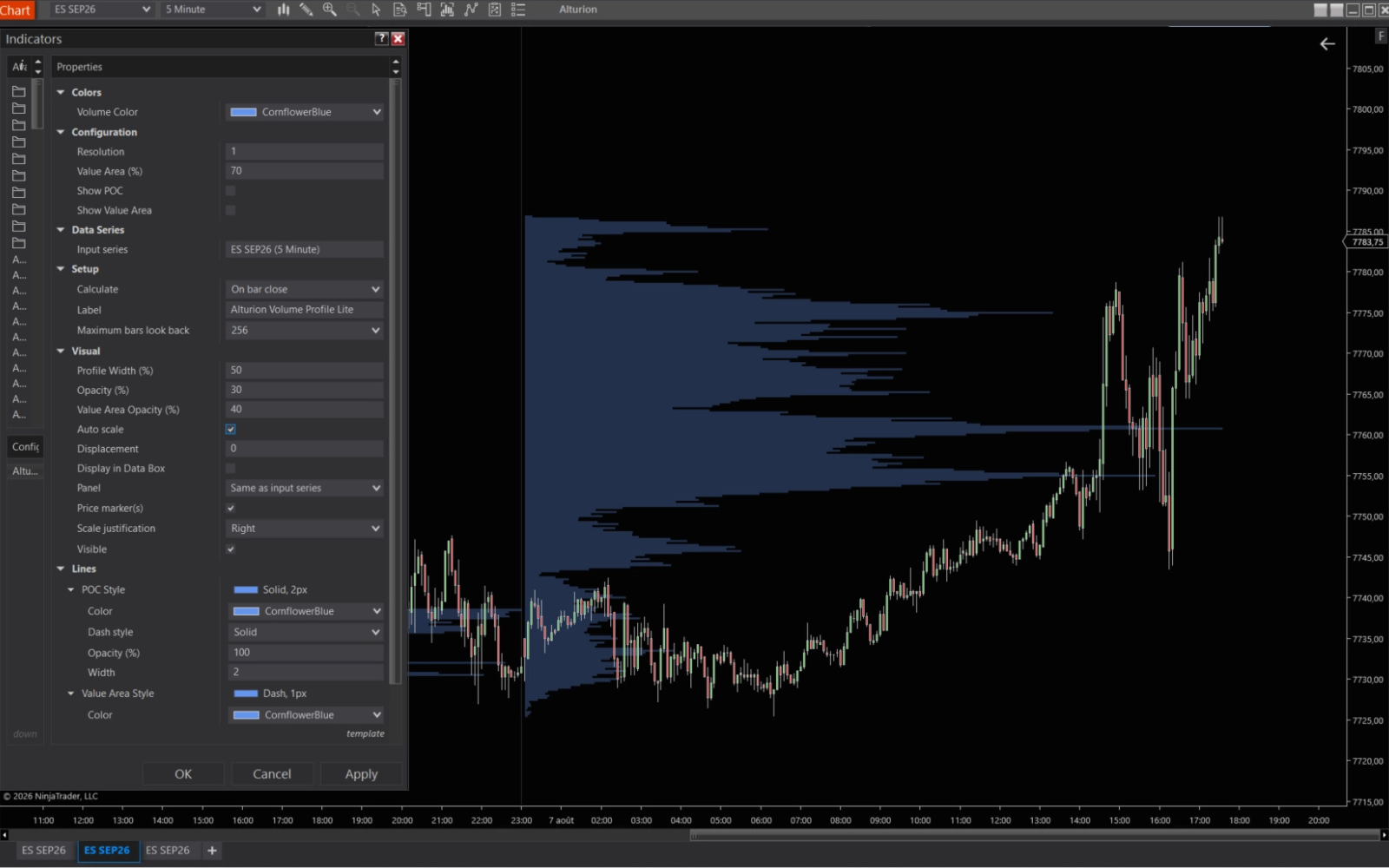Open the bar type chart style icon
This screenshot has height=868, width=1389.
click(283, 10)
